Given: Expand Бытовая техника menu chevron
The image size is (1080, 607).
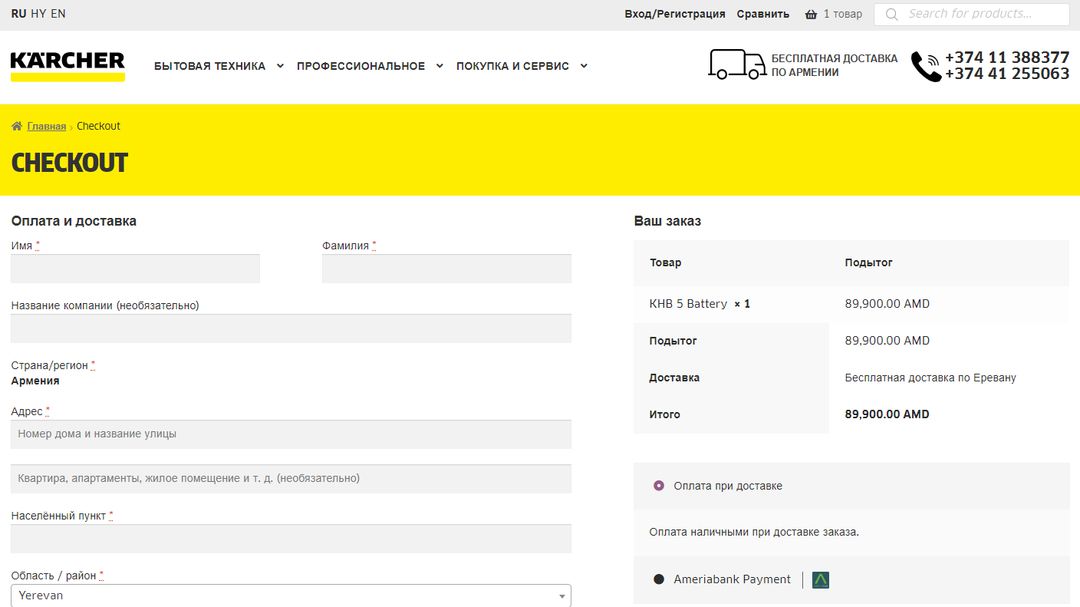Looking at the screenshot, I should (280, 66).
